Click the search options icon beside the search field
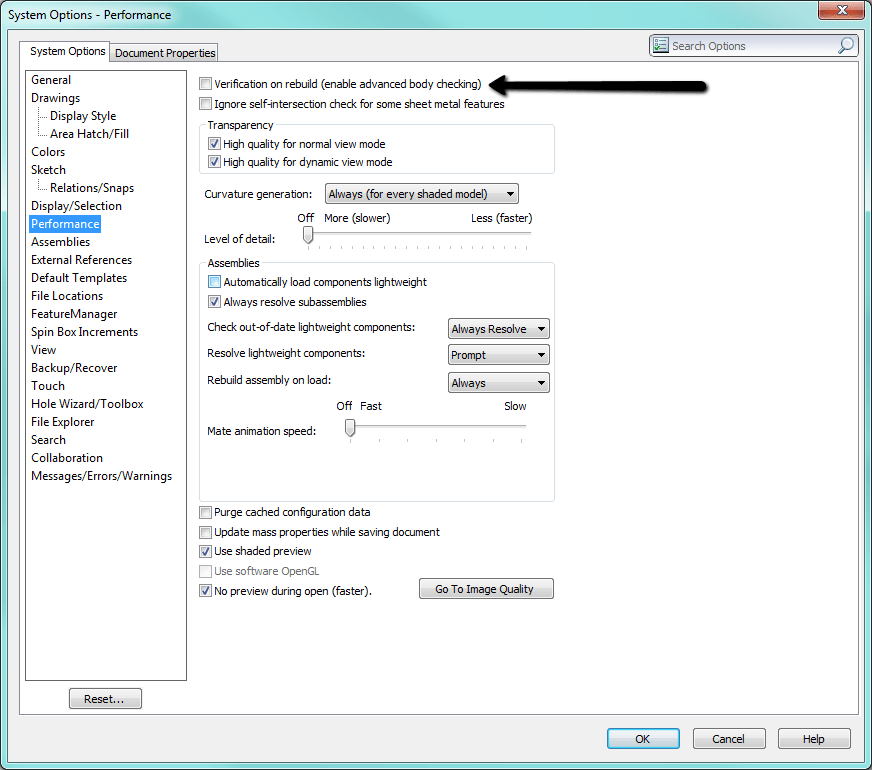The image size is (872, 770). point(661,45)
